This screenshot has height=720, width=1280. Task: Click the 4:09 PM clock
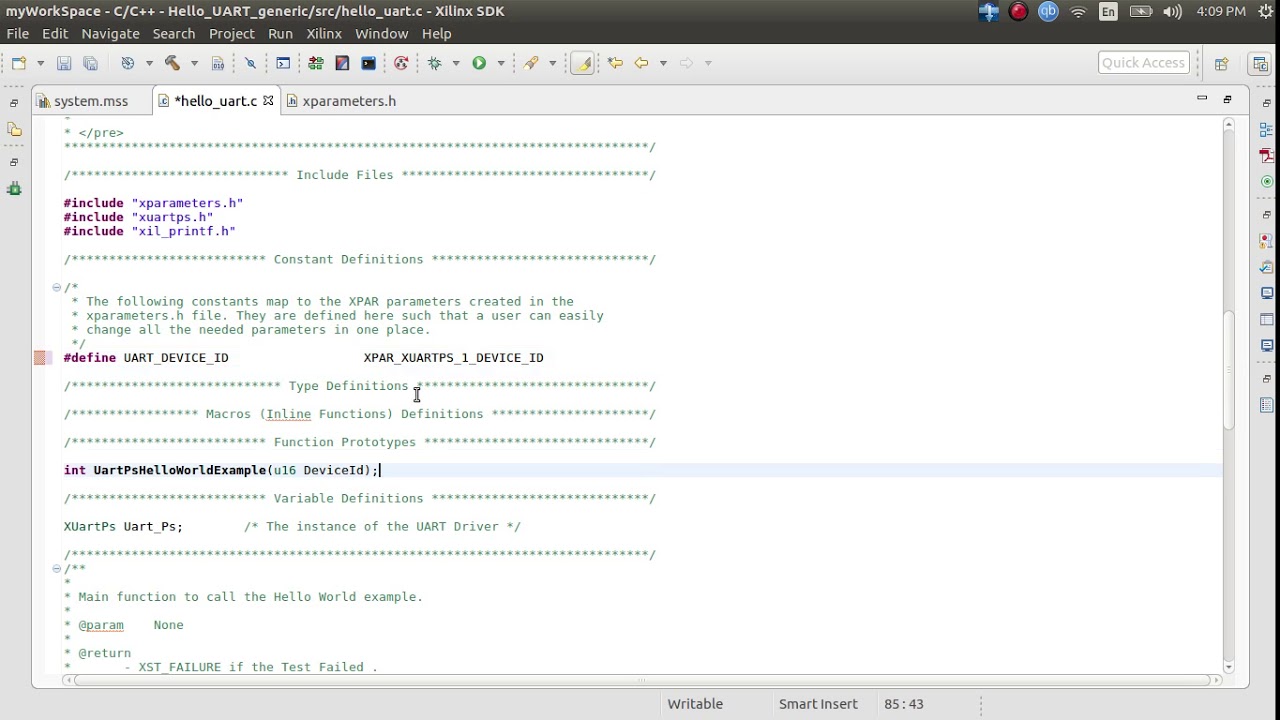[1221, 11]
